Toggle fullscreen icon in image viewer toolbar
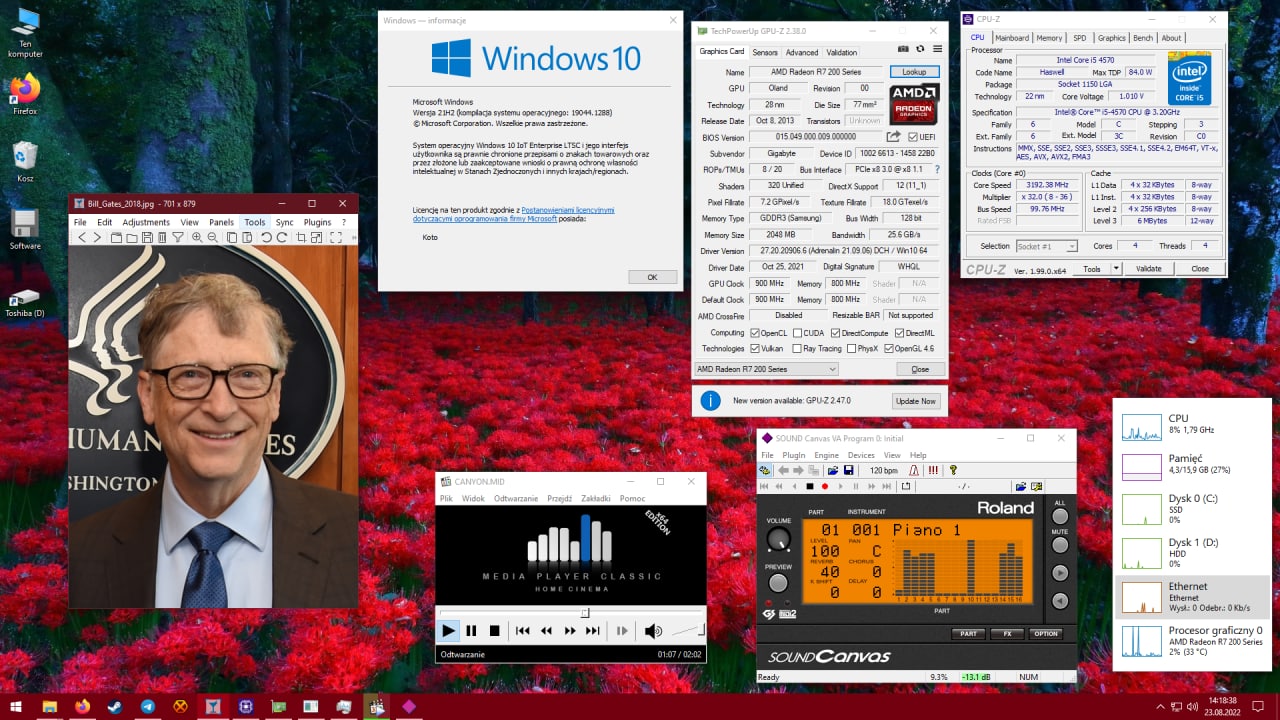 [x=336, y=237]
